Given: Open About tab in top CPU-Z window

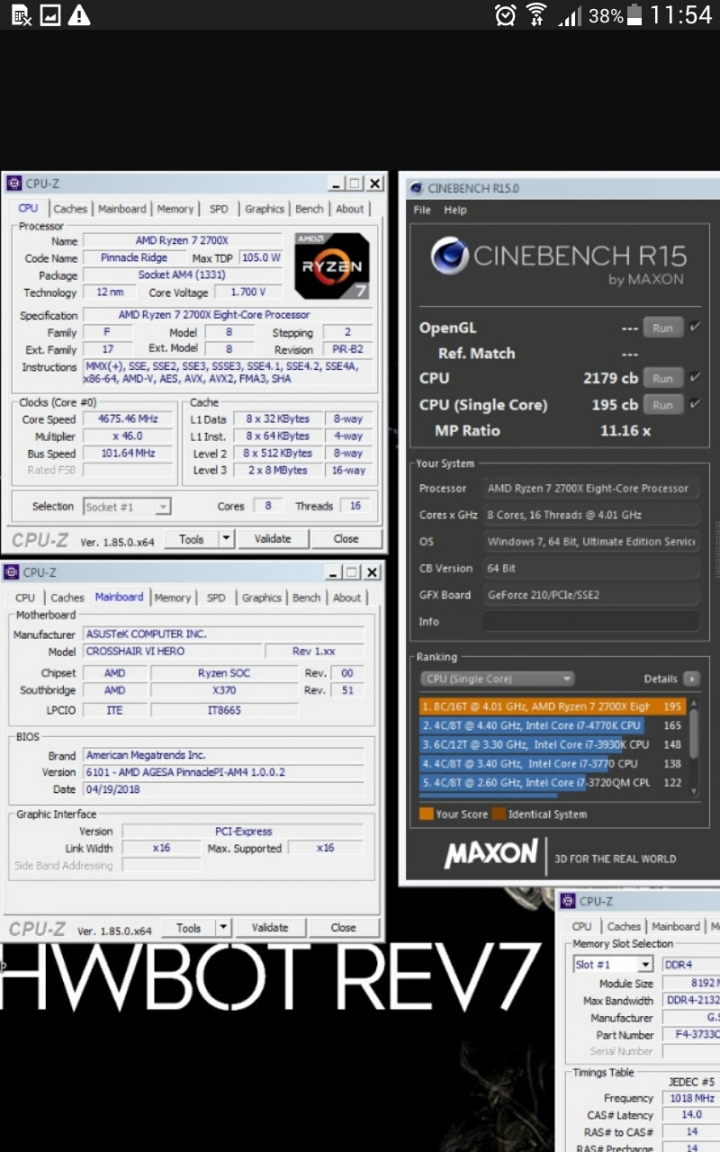Looking at the screenshot, I should 350,209.
